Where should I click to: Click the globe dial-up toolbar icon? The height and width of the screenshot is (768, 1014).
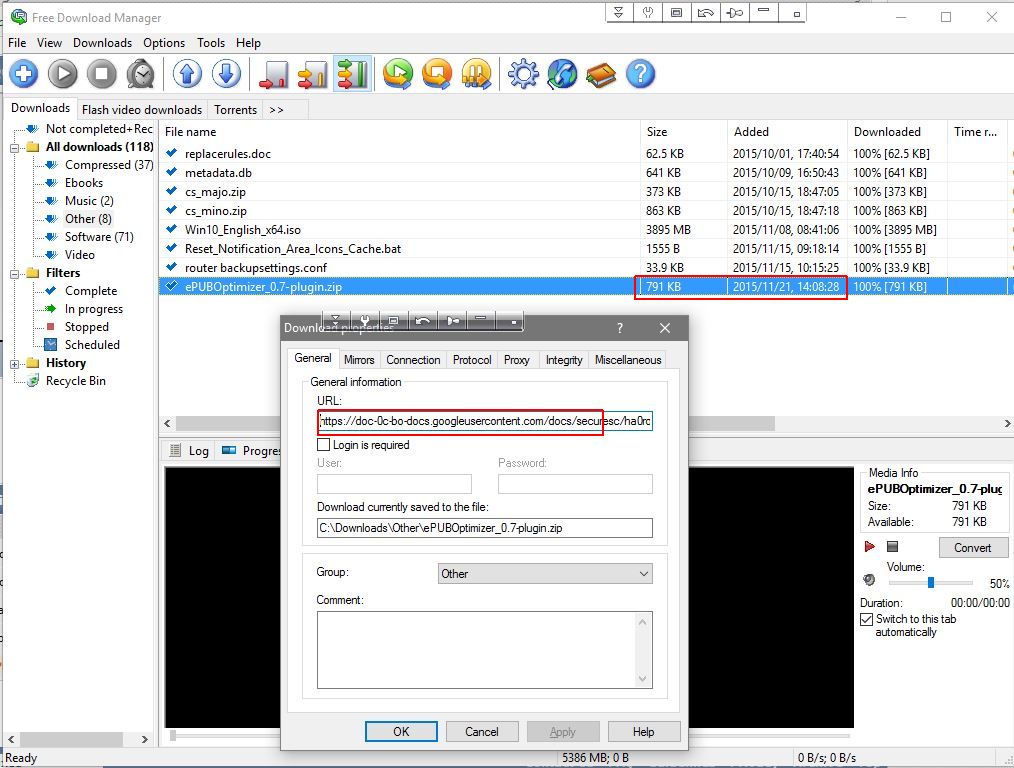click(562, 74)
